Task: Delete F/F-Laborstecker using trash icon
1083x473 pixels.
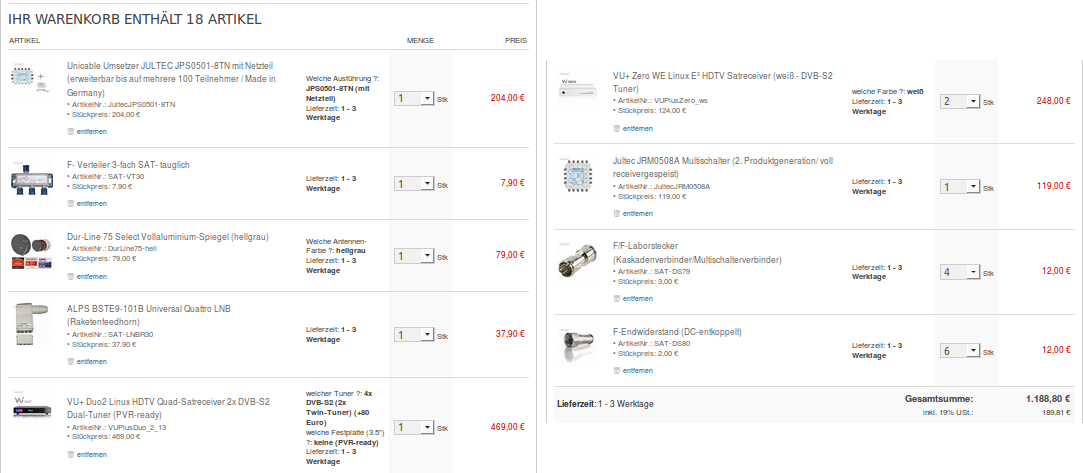Action: [x=616, y=297]
